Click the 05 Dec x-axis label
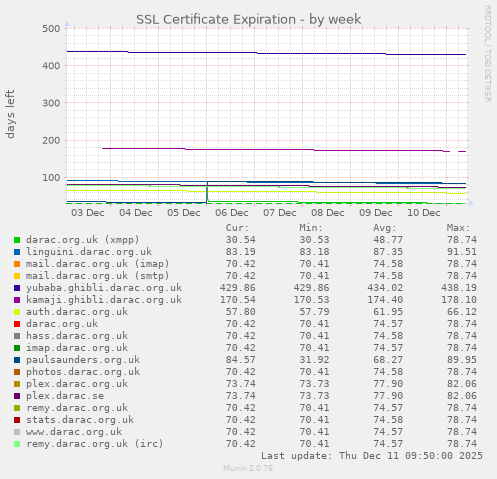497x479 pixels. click(184, 213)
